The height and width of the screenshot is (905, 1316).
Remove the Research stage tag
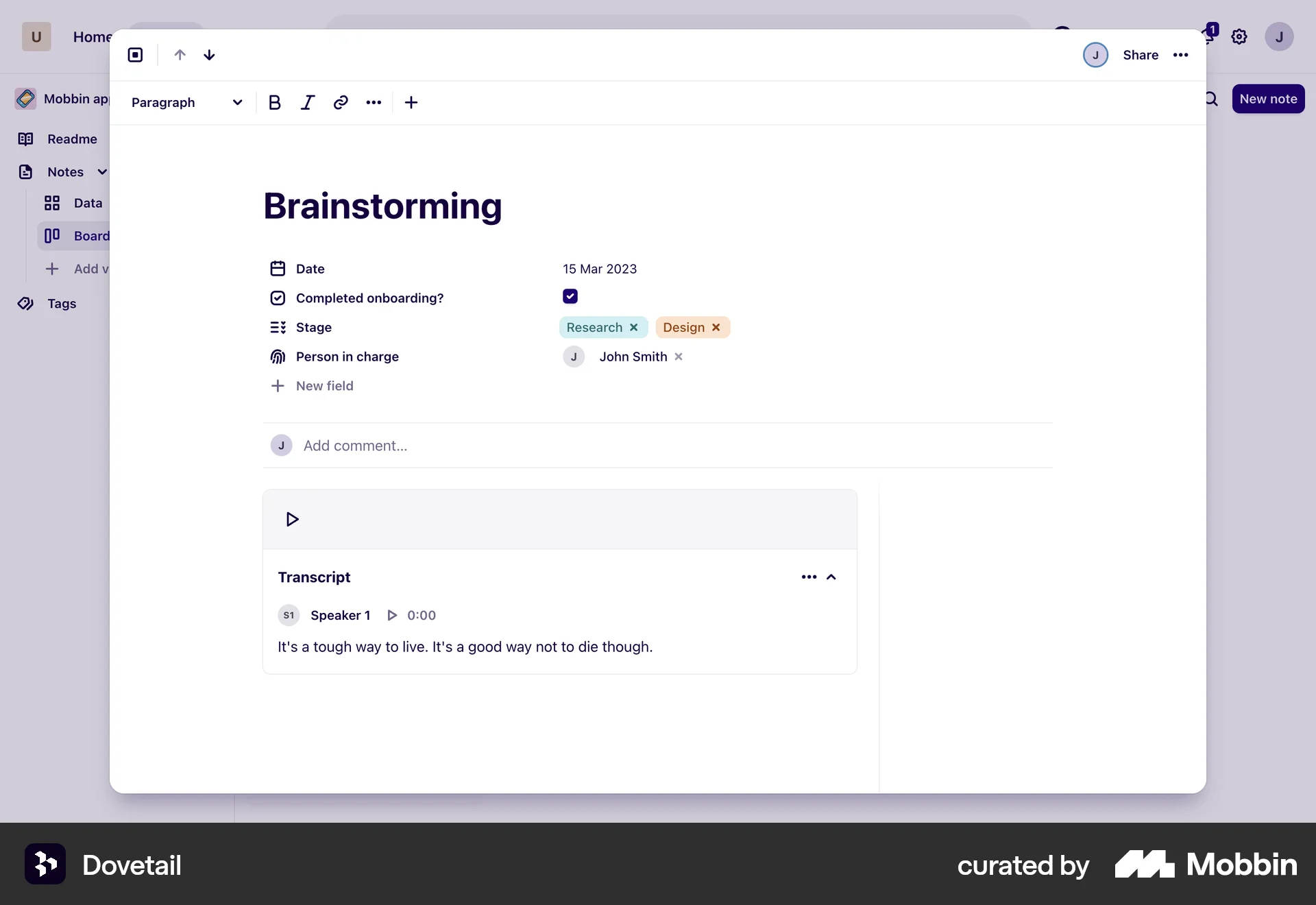point(634,328)
